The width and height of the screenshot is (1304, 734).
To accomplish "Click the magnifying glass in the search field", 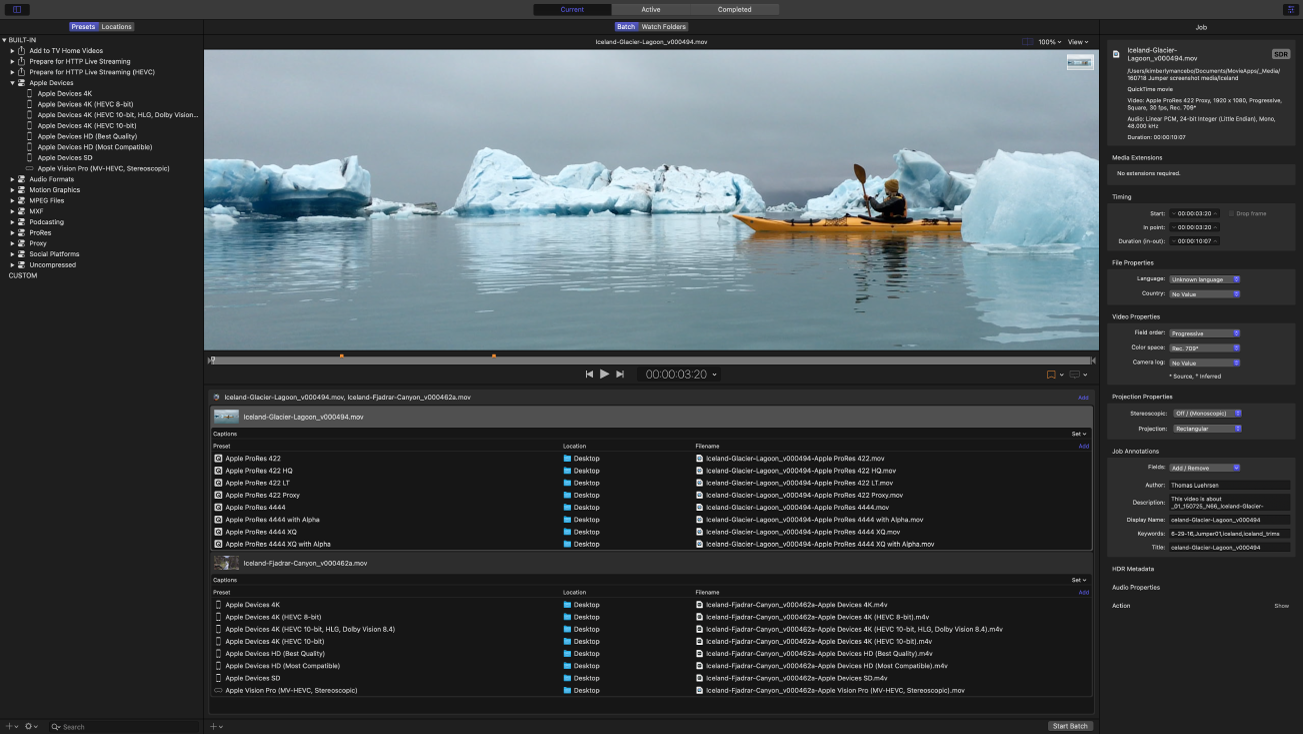I will pyautogui.click(x=55, y=726).
